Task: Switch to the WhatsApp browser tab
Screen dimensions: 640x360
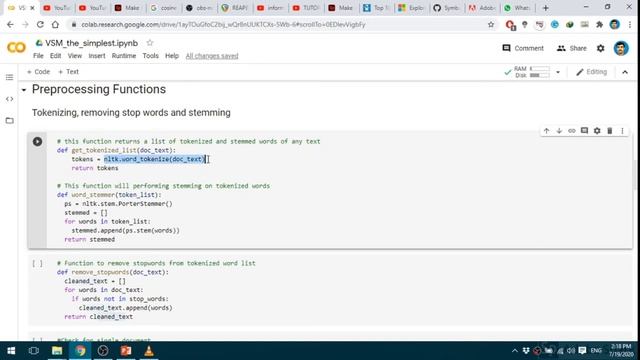Action: [516, 8]
